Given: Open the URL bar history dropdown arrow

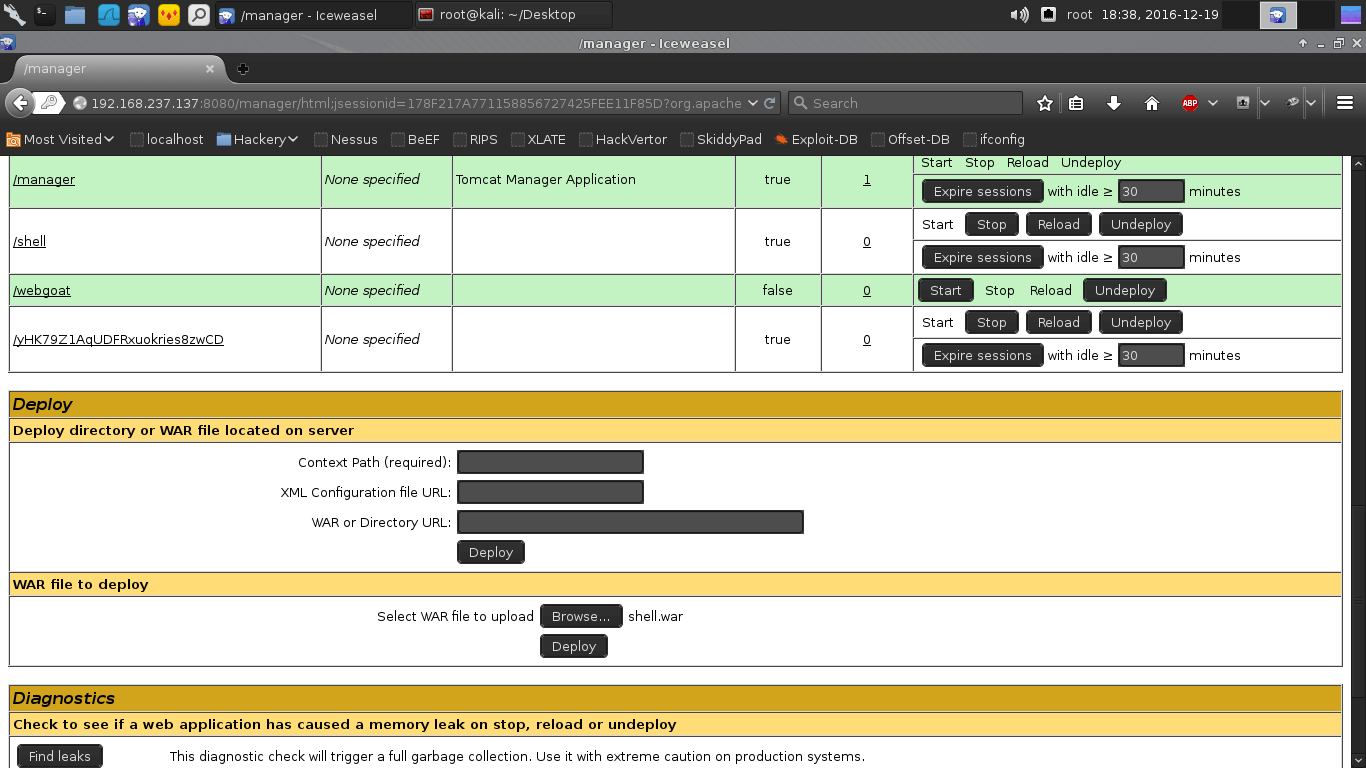Looking at the screenshot, I should (x=753, y=103).
